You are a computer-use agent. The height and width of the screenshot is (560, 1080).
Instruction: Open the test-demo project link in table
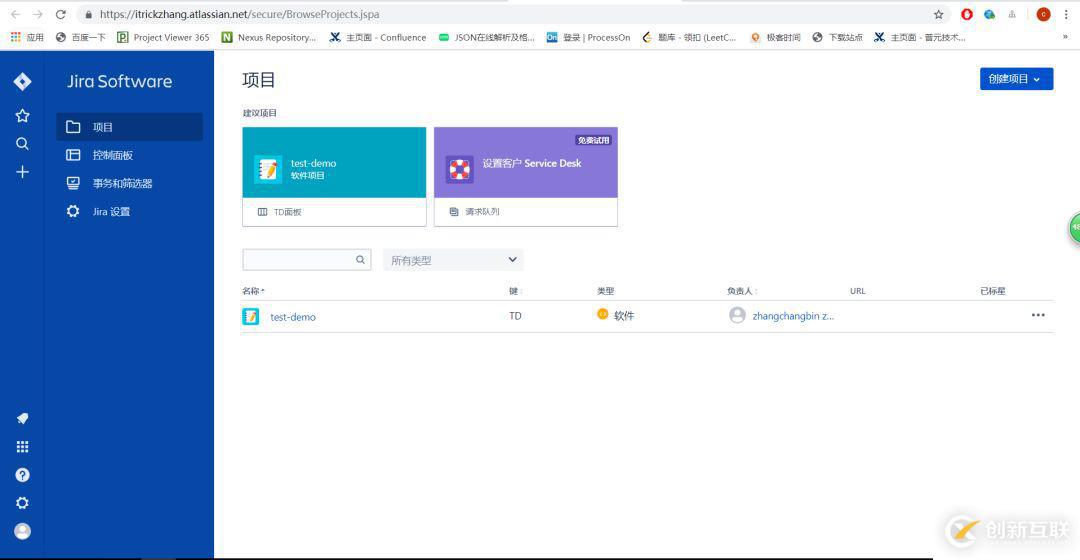(x=293, y=317)
